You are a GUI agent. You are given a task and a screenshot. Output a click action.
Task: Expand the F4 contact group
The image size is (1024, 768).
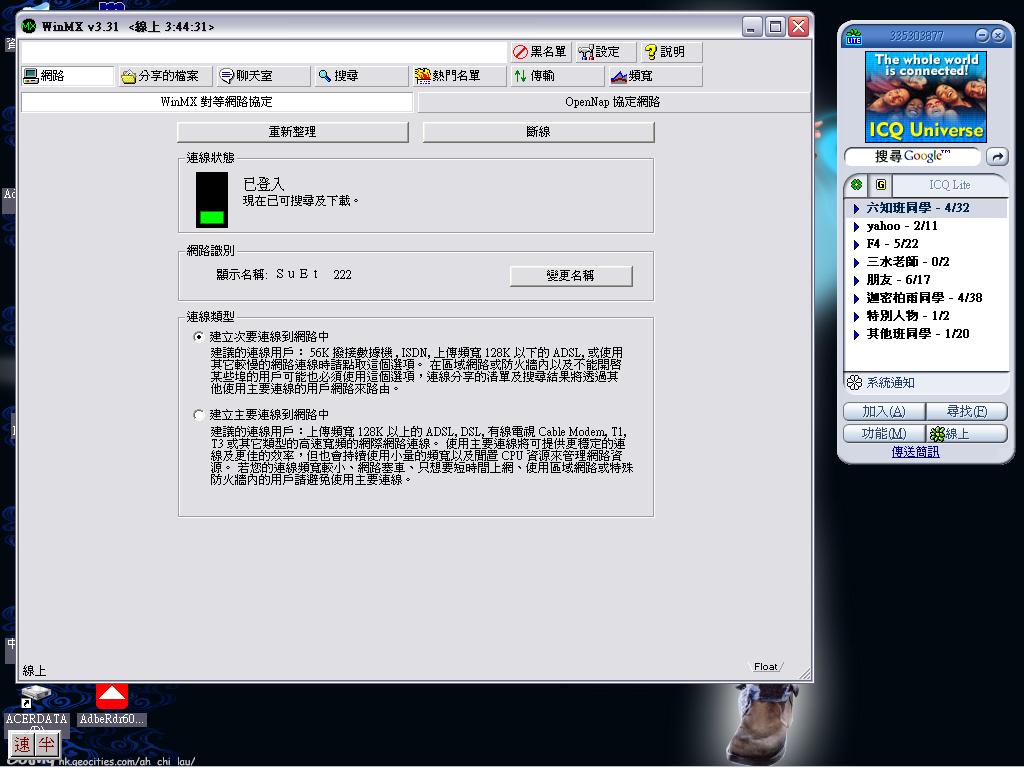(856, 244)
